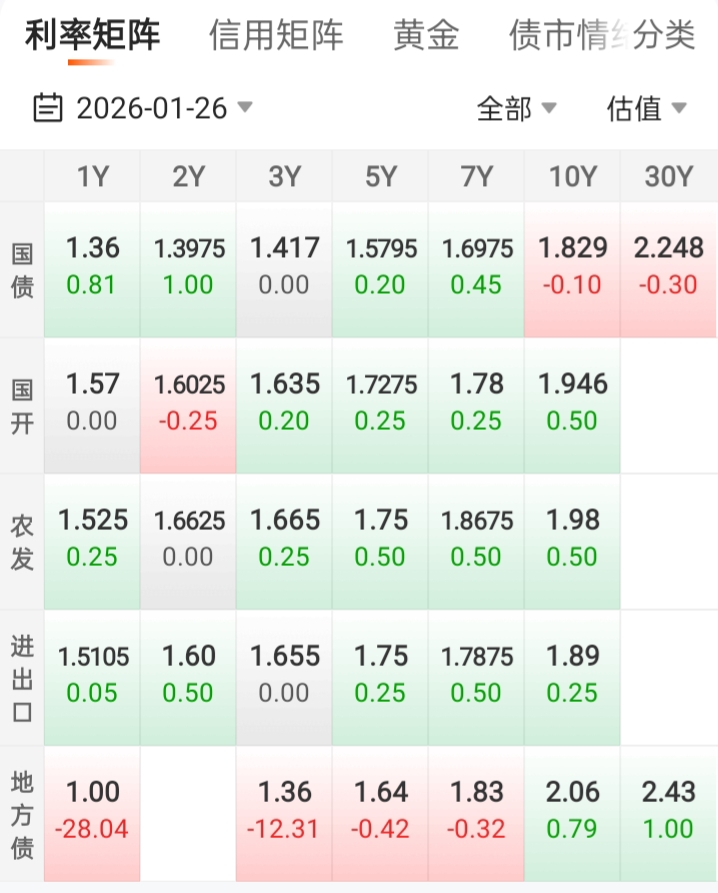Tap the 进出口 row header

pyautogui.click(x=22, y=676)
